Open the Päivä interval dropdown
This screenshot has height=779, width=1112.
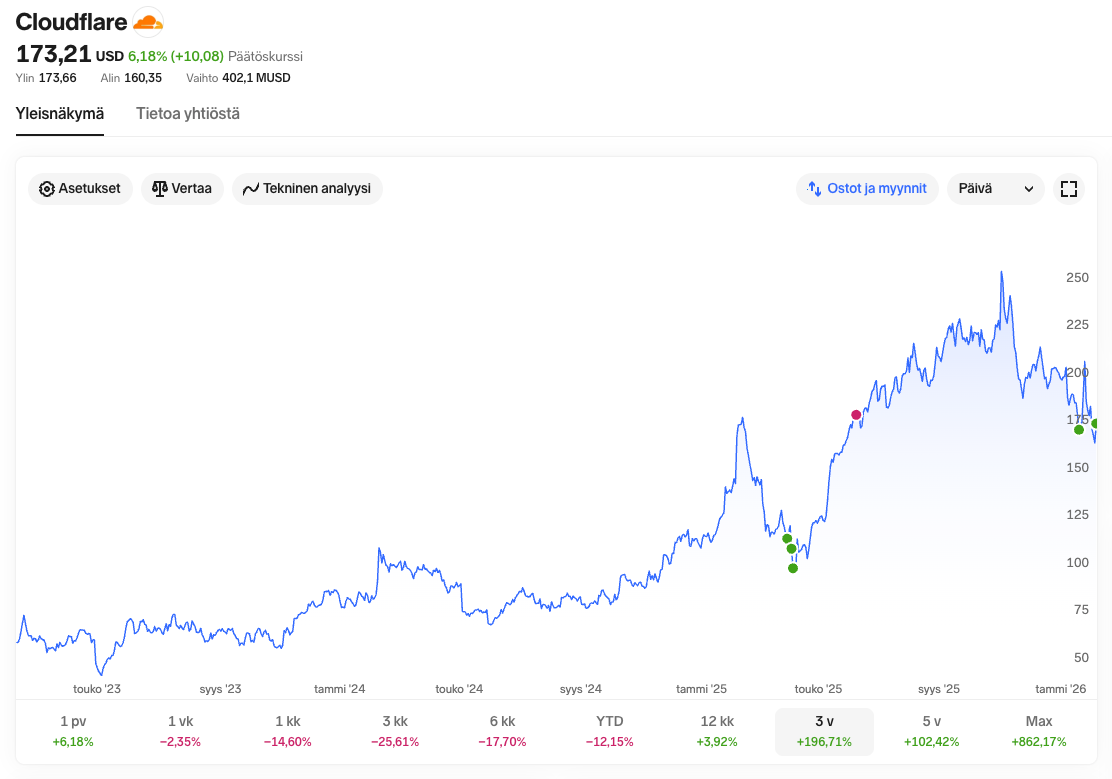click(x=996, y=189)
